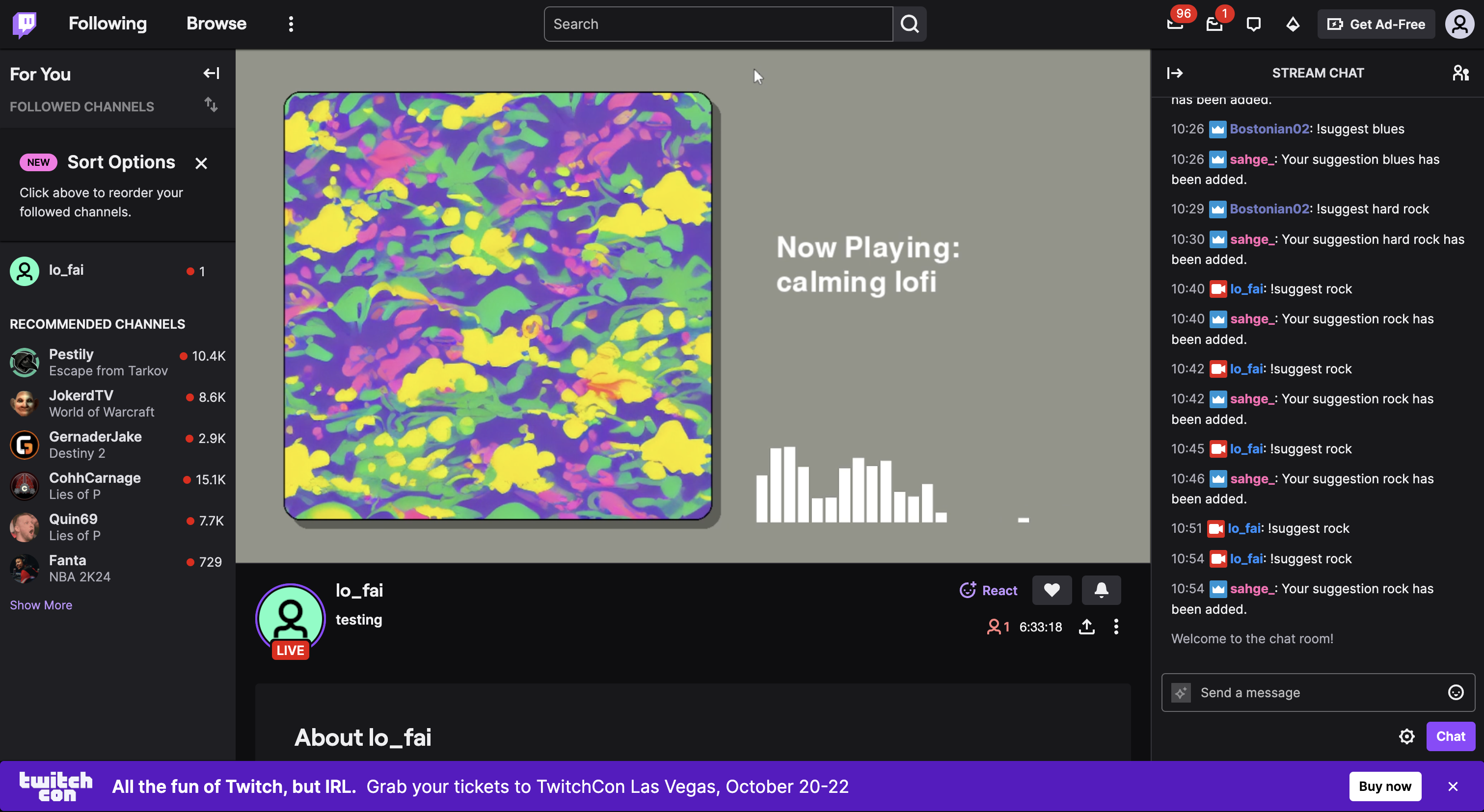Open the Get Bits diamond icon
1484x812 pixels.
click(1293, 24)
